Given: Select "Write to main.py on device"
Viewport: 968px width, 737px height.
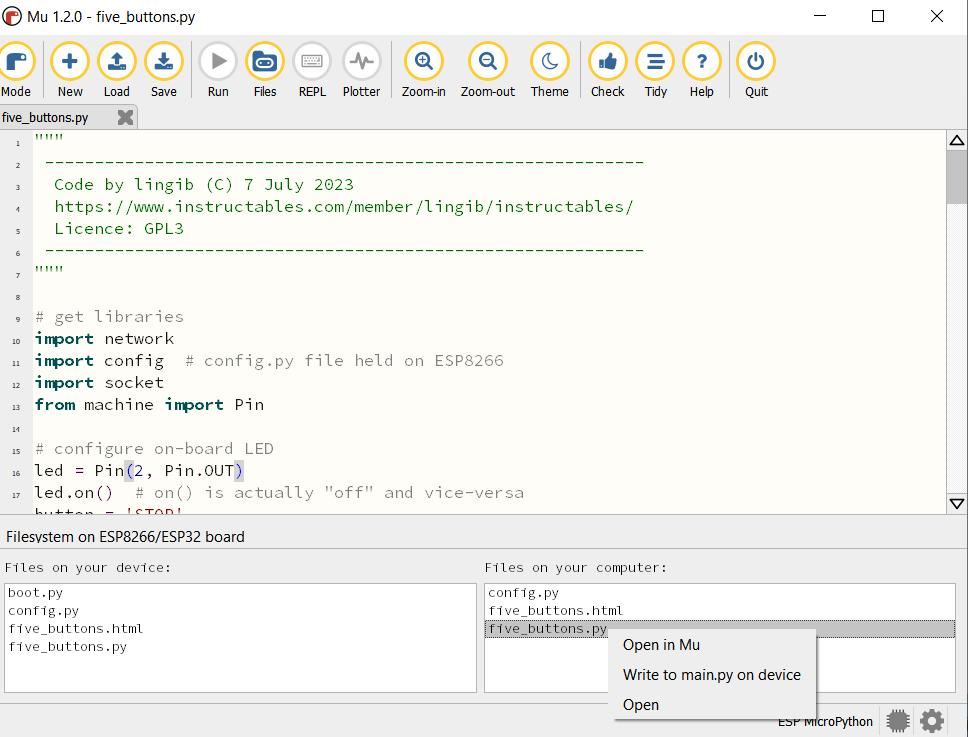Looking at the screenshot, I should coord(711,675).
